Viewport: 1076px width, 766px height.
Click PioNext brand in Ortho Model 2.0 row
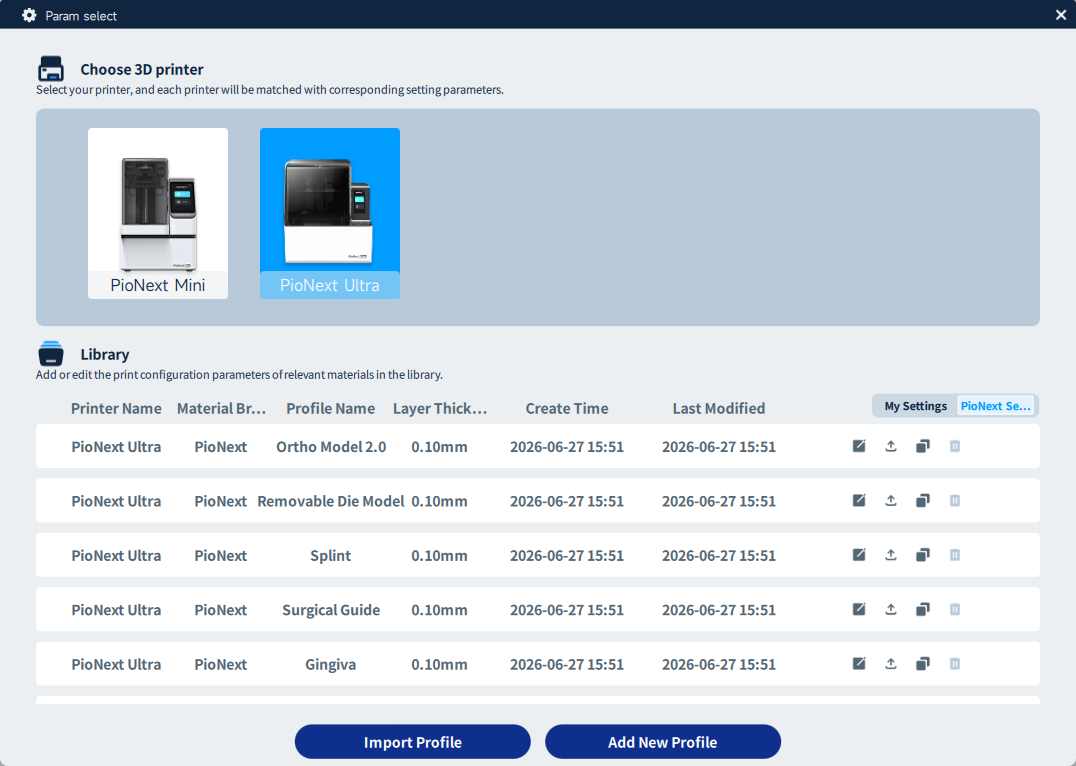tap(220, 447)
